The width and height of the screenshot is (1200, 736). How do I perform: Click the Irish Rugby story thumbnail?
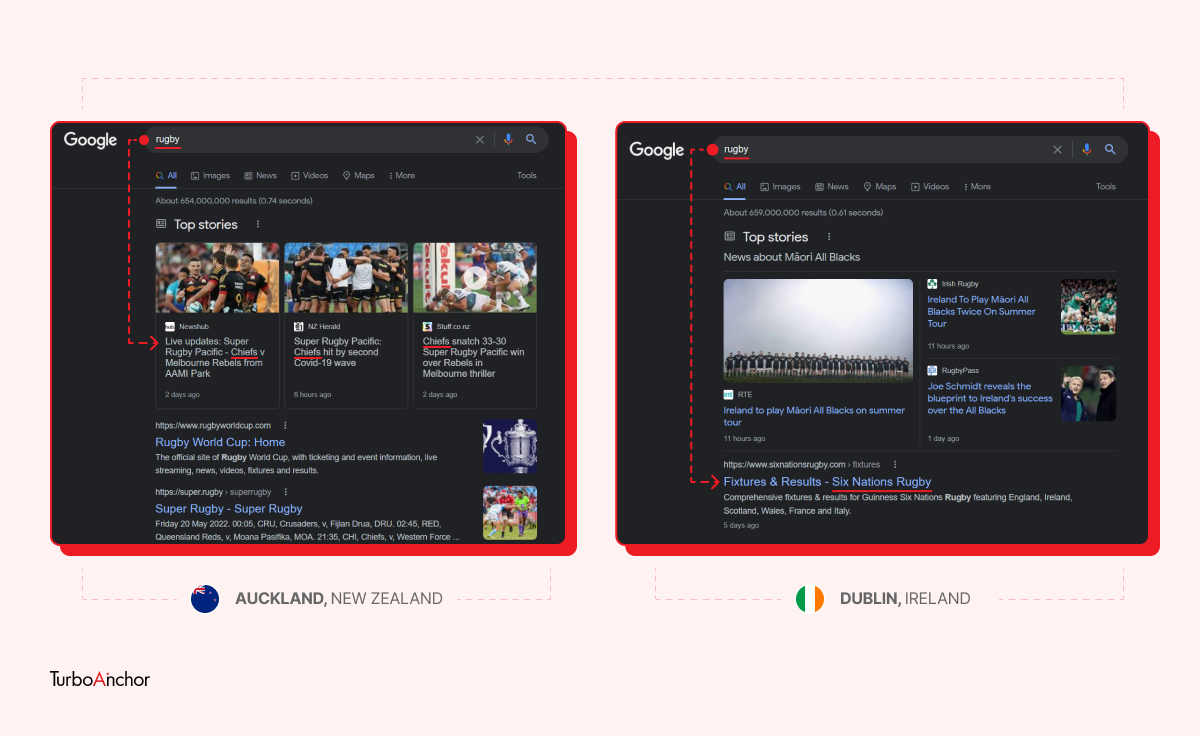(1088, 306)
